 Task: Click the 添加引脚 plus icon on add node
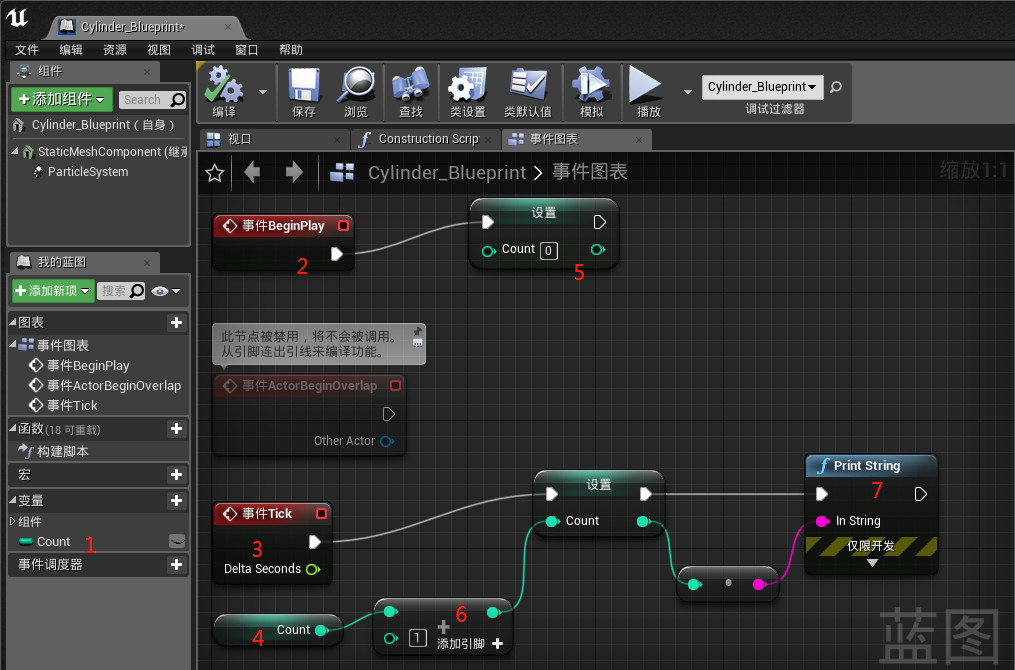pyautogui.click(x=497, y=643)
